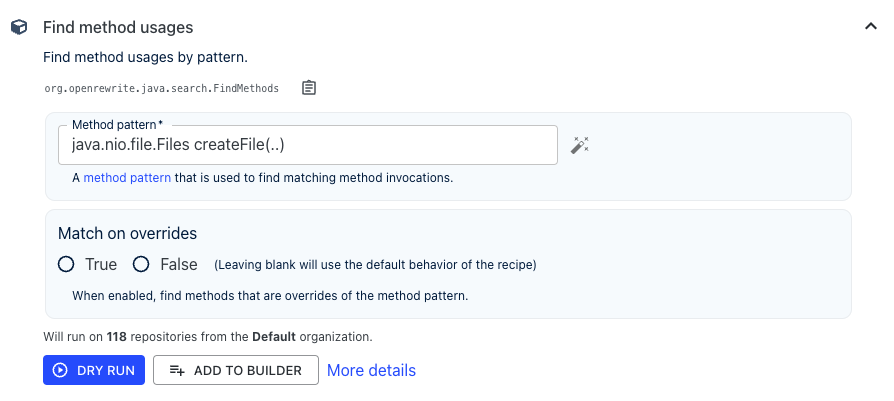Click the org.openrewrite.java.search.FindMethods recipe ID text

(162, 88)
